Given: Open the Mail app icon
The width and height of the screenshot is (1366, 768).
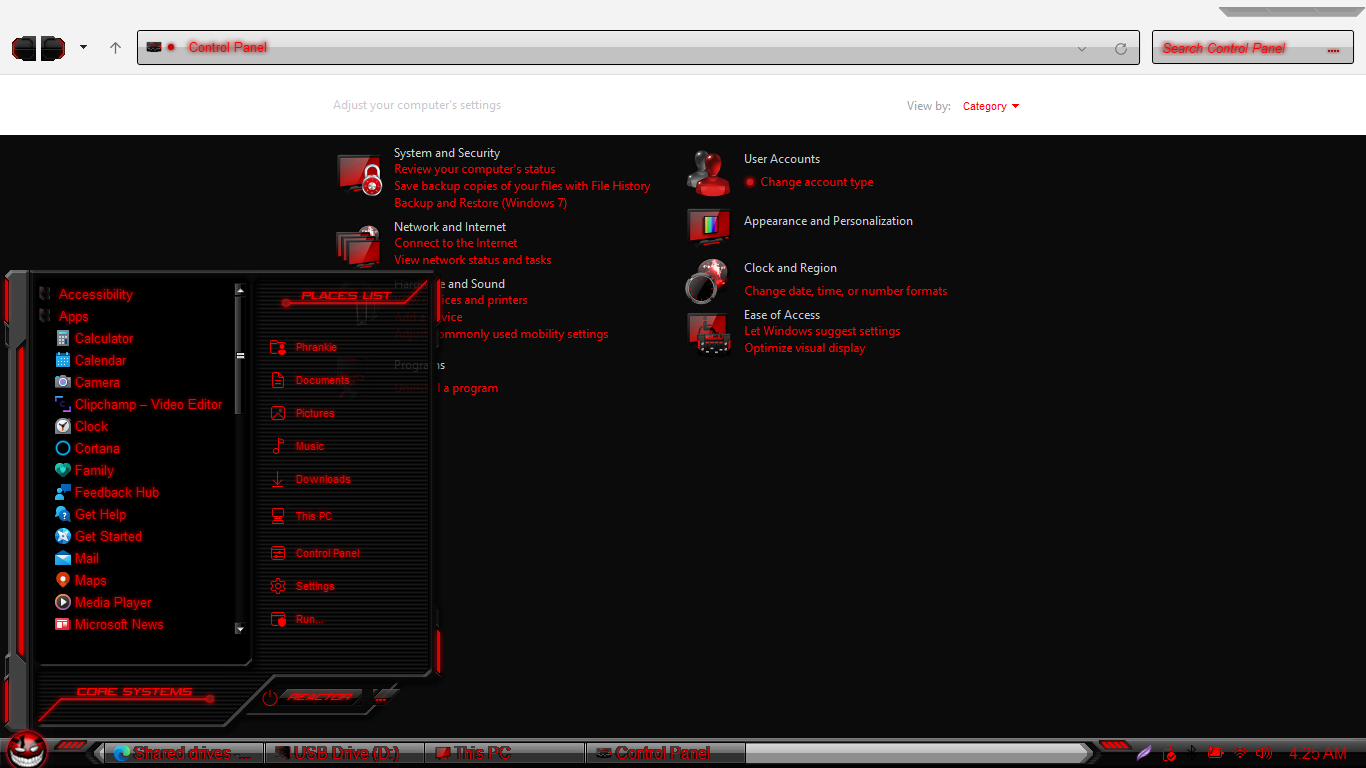Looking at the screenshot, I should (63, 558).
